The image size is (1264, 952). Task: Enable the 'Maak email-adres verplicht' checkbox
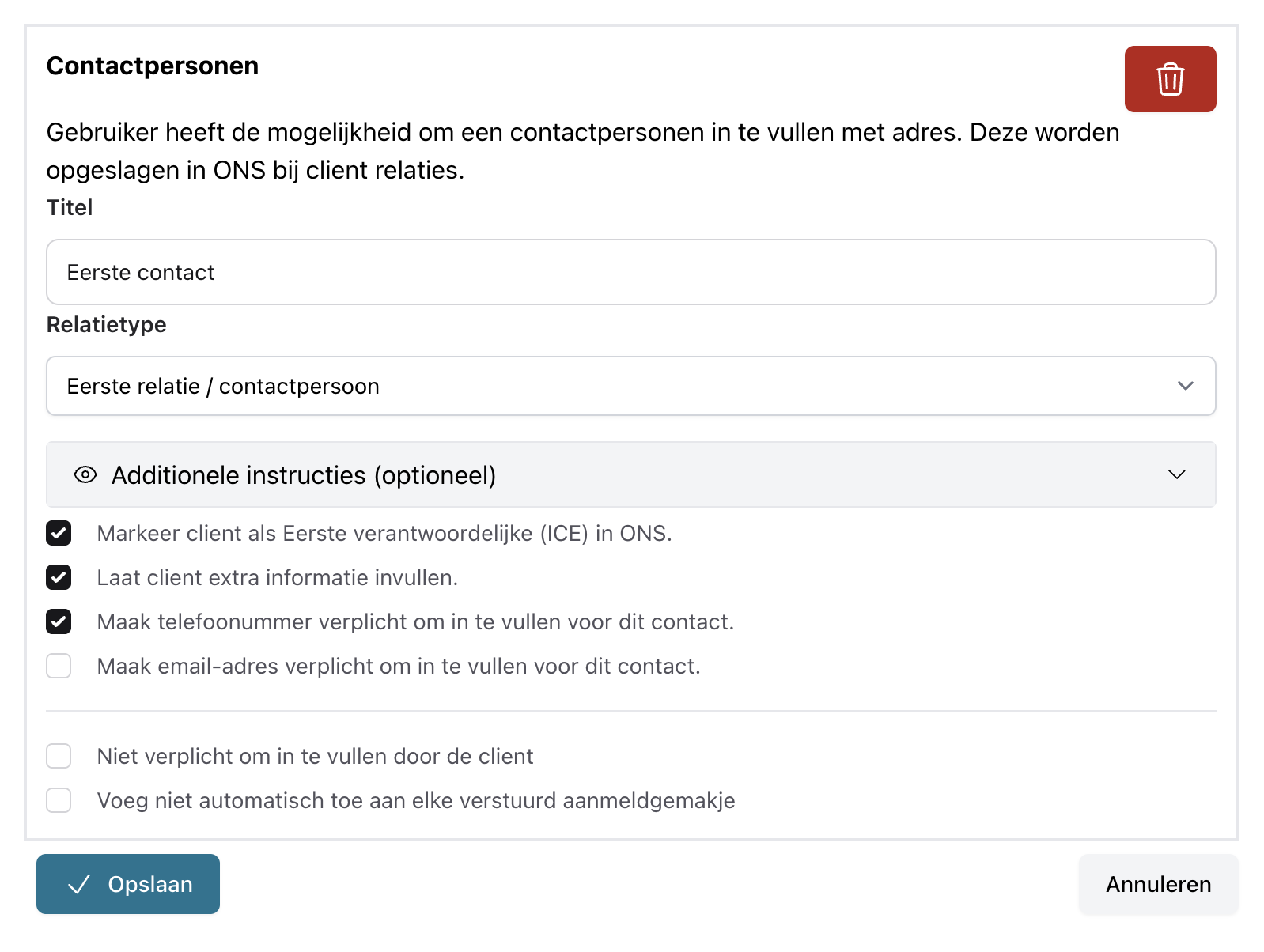click(59, 666)
